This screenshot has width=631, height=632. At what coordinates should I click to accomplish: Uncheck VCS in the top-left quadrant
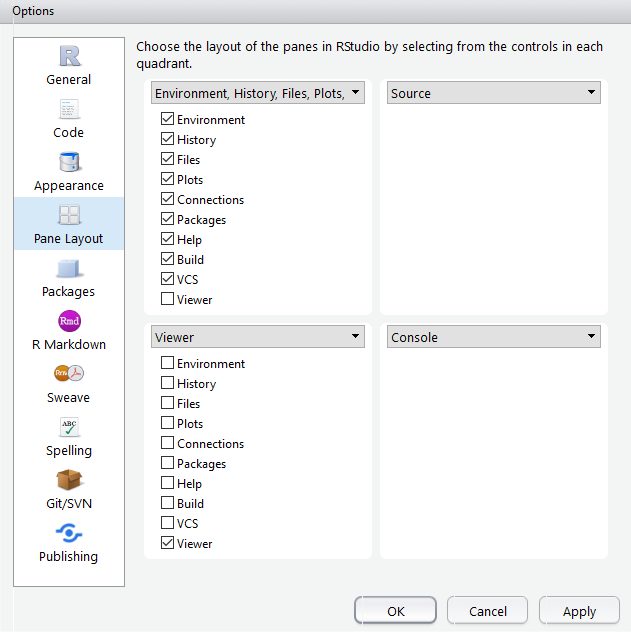[167, 279]
